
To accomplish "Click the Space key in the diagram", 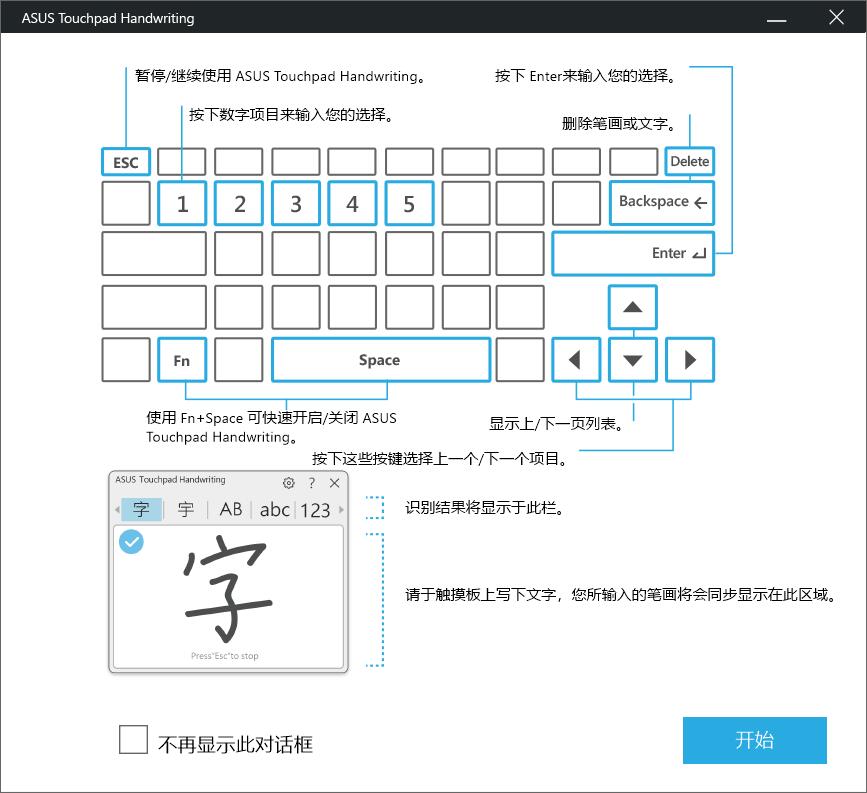I will pos(381,360).
